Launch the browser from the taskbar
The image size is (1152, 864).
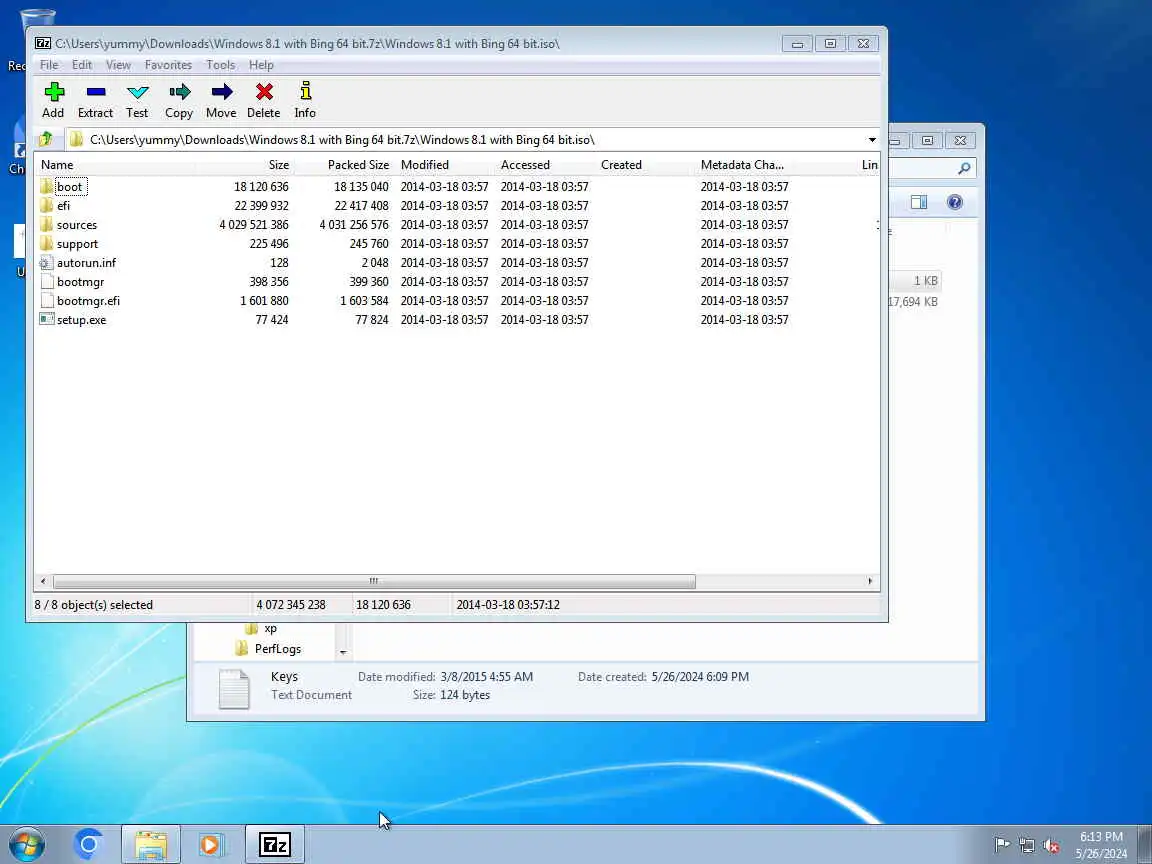(89, 844)
